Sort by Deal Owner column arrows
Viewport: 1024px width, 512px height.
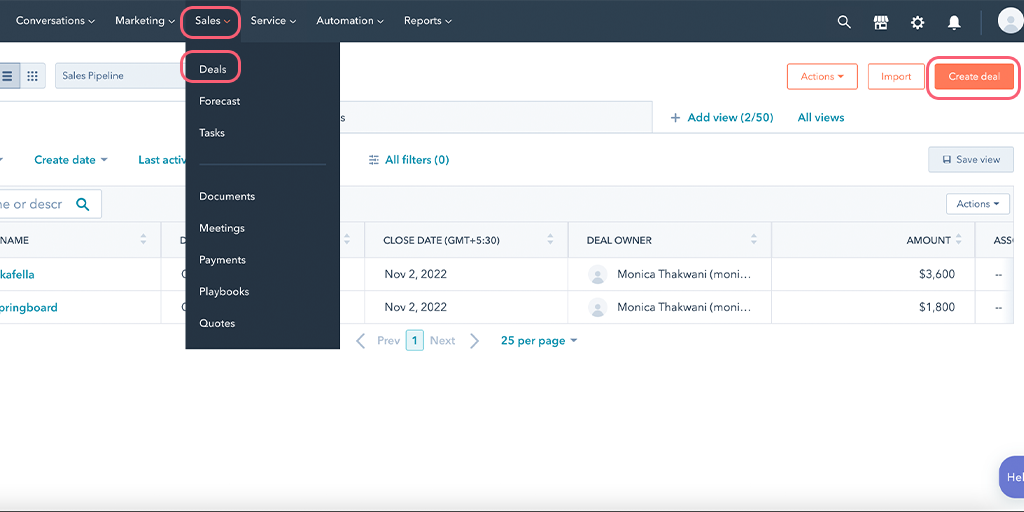[x=754, y=240]
